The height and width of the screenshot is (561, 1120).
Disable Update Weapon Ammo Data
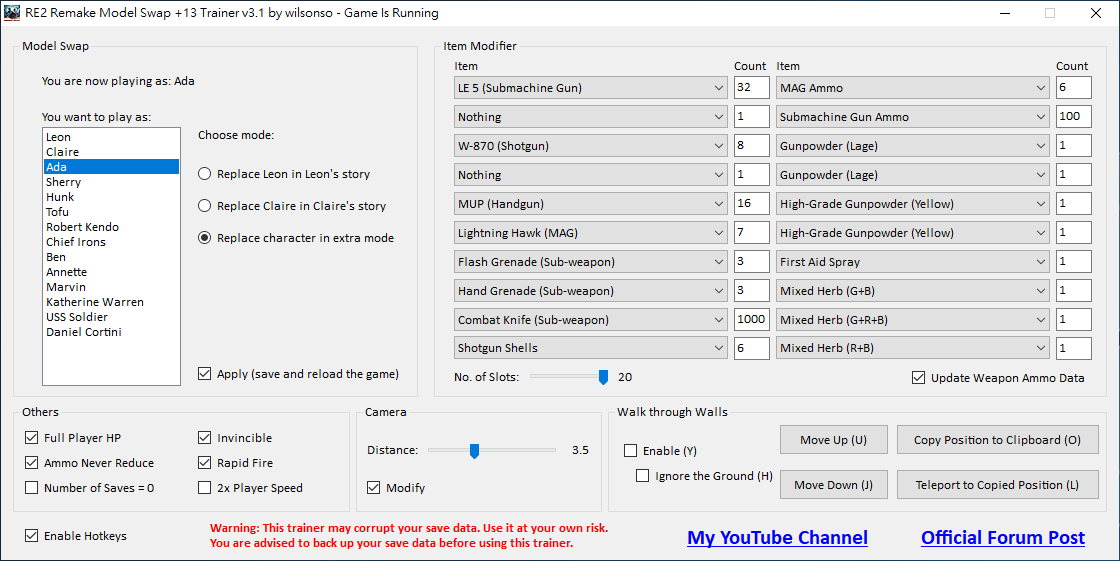coord(918,378)
